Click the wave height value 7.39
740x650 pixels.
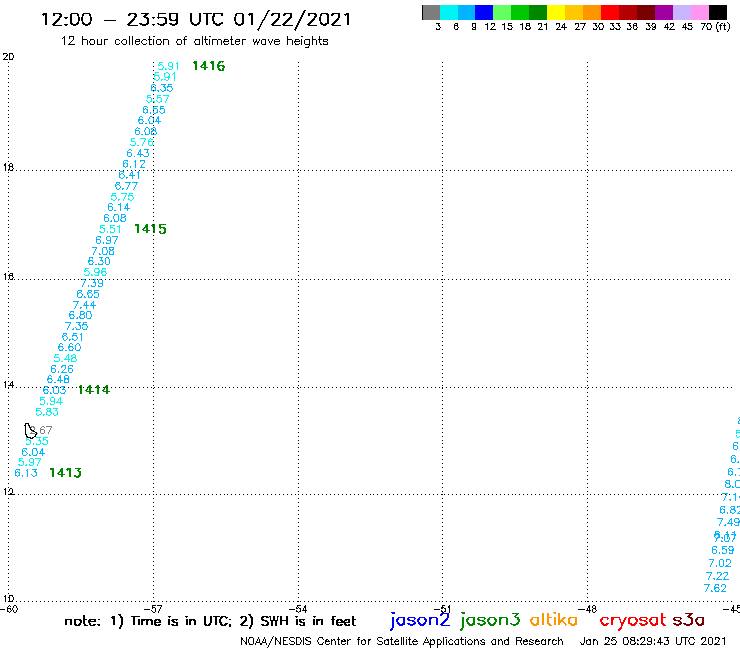point(92,283)
